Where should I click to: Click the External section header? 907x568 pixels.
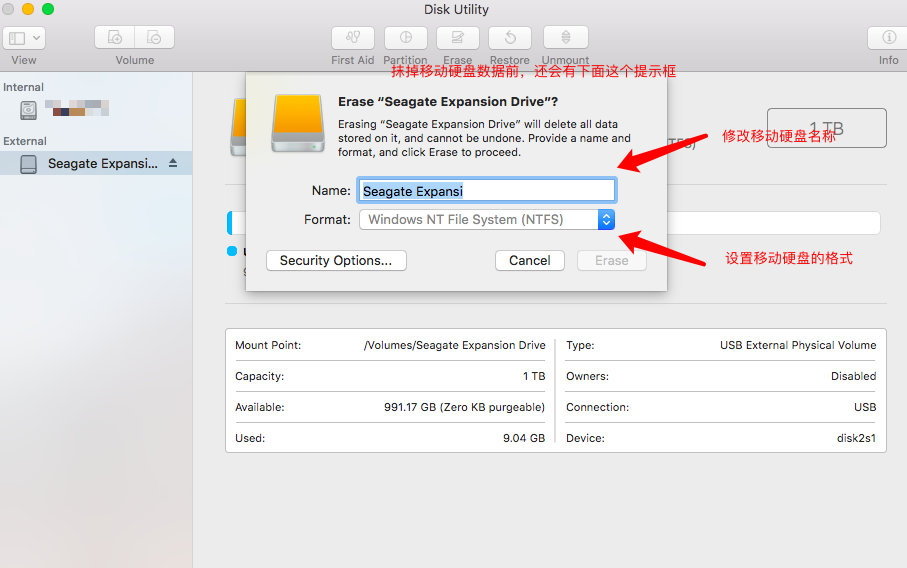tap(25, 141)
